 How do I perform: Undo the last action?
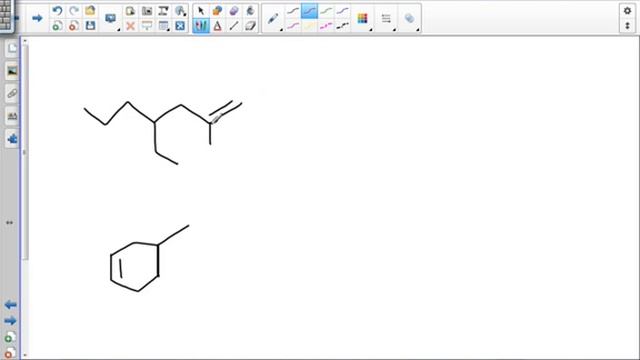pyautogui.click(x=57, y=11)
